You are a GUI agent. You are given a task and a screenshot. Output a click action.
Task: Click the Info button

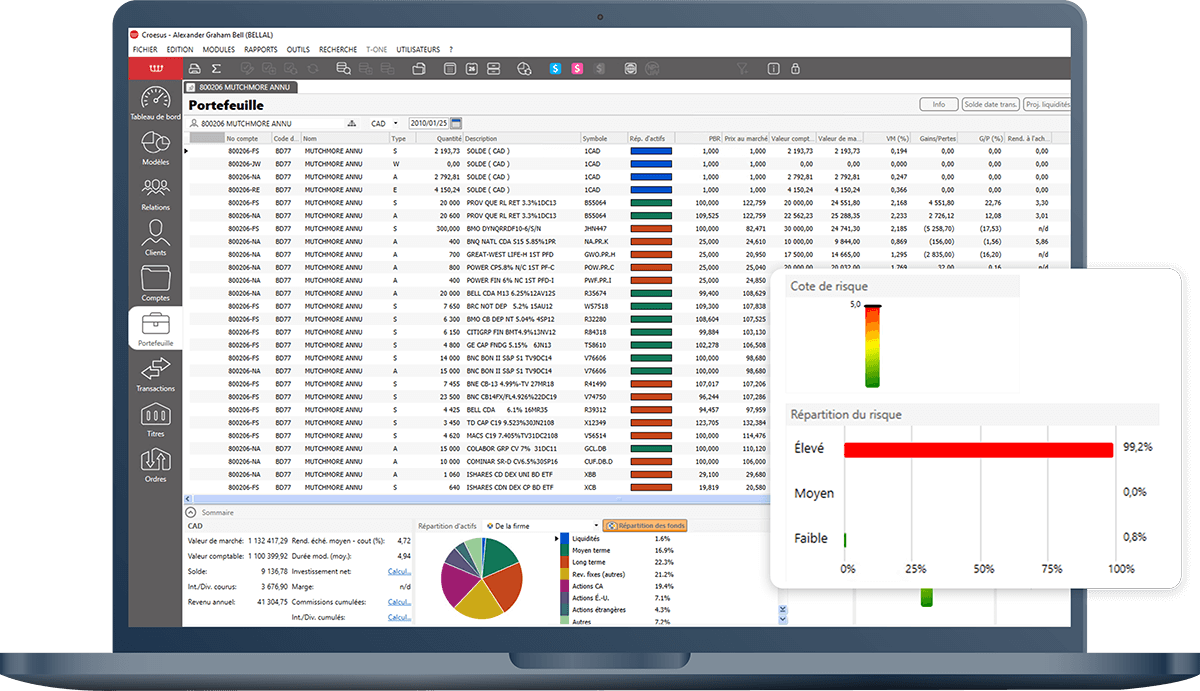pyautogui.click(x=938, y=104)
